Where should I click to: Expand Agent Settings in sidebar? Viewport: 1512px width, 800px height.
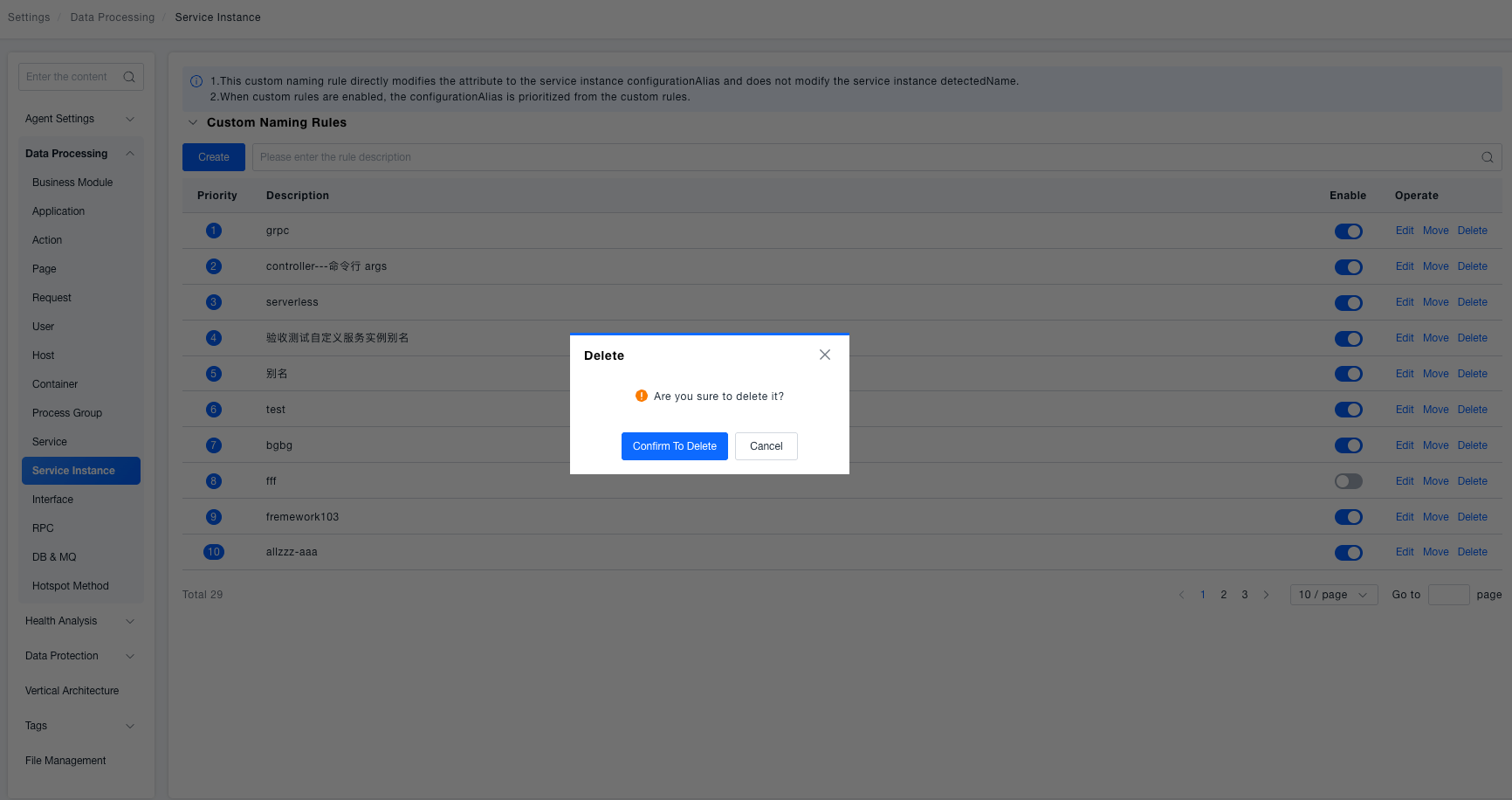[x=80, y=119]
